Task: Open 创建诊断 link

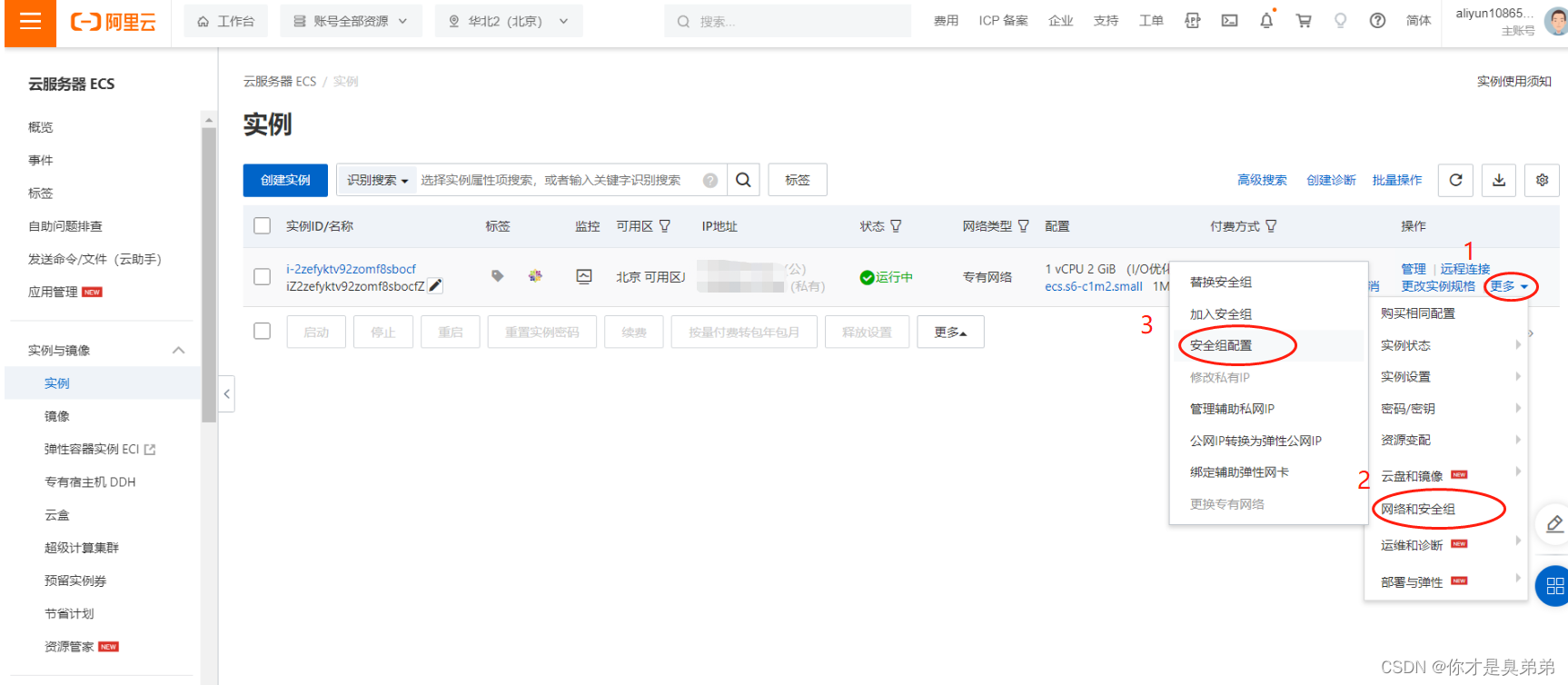Action: pos(1331,180)
